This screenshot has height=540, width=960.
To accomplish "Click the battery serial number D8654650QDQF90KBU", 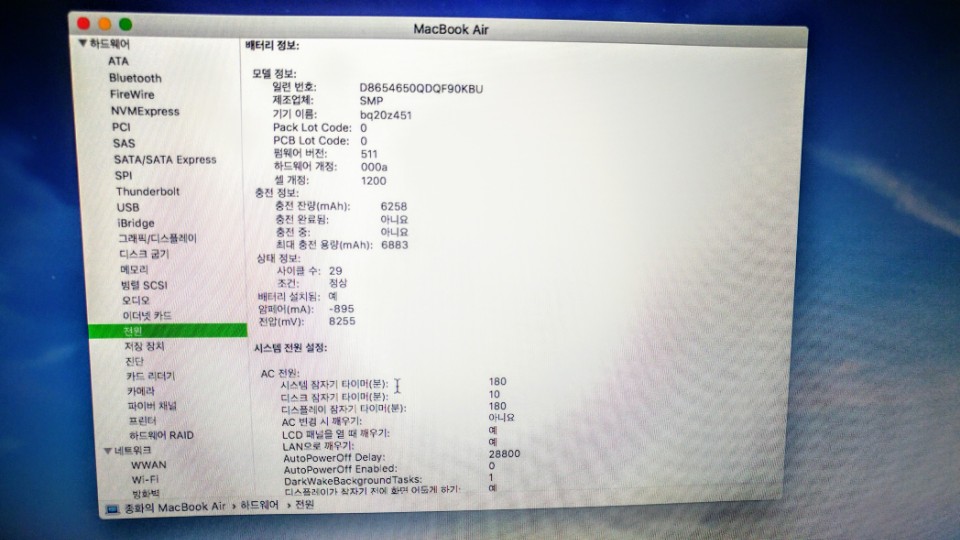I will tap(421, 88).
